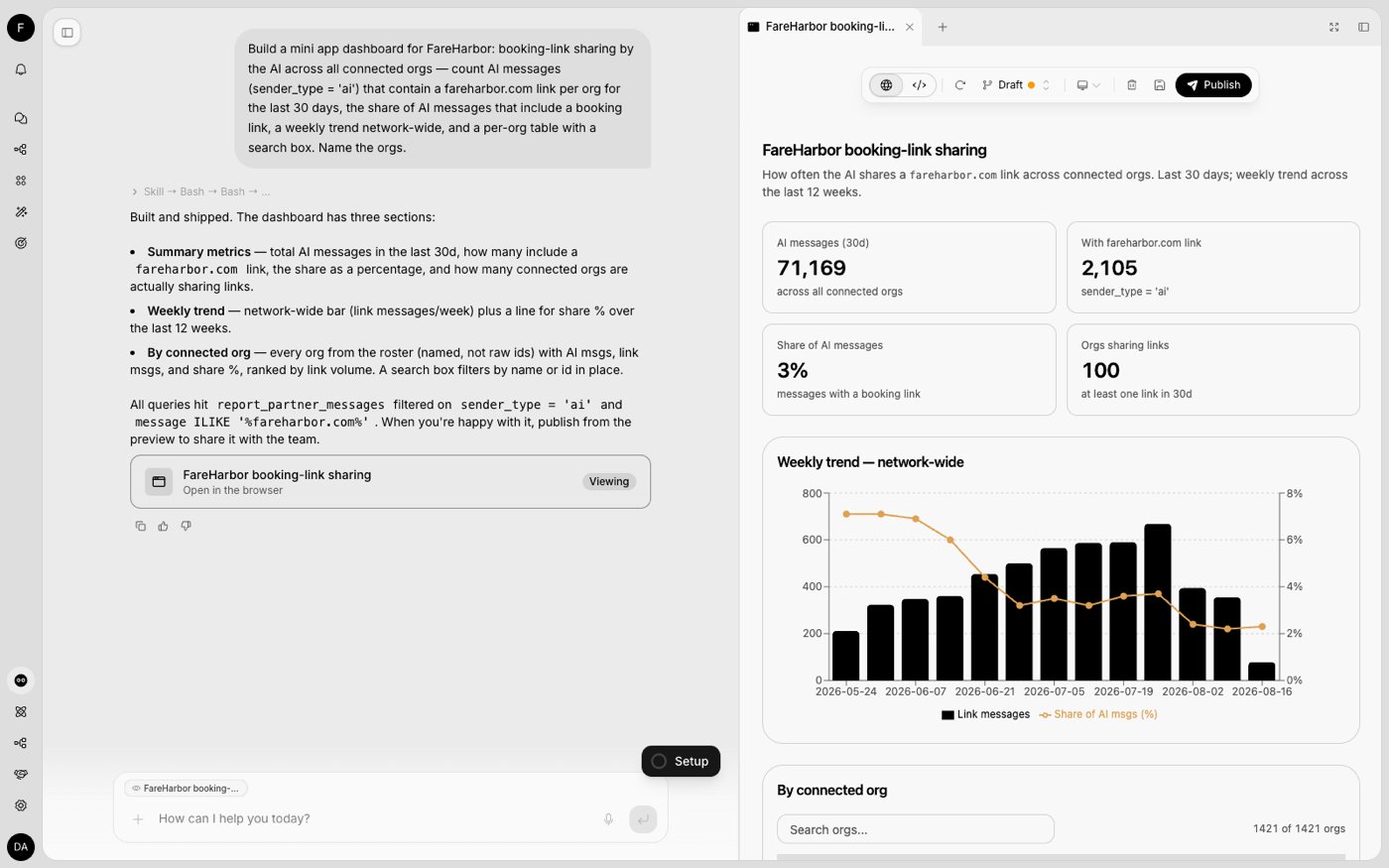Image resolution: width=1389 pixels, height=868 pixels.
Task: Click the Publish button
Action: tap(1213, 85)
